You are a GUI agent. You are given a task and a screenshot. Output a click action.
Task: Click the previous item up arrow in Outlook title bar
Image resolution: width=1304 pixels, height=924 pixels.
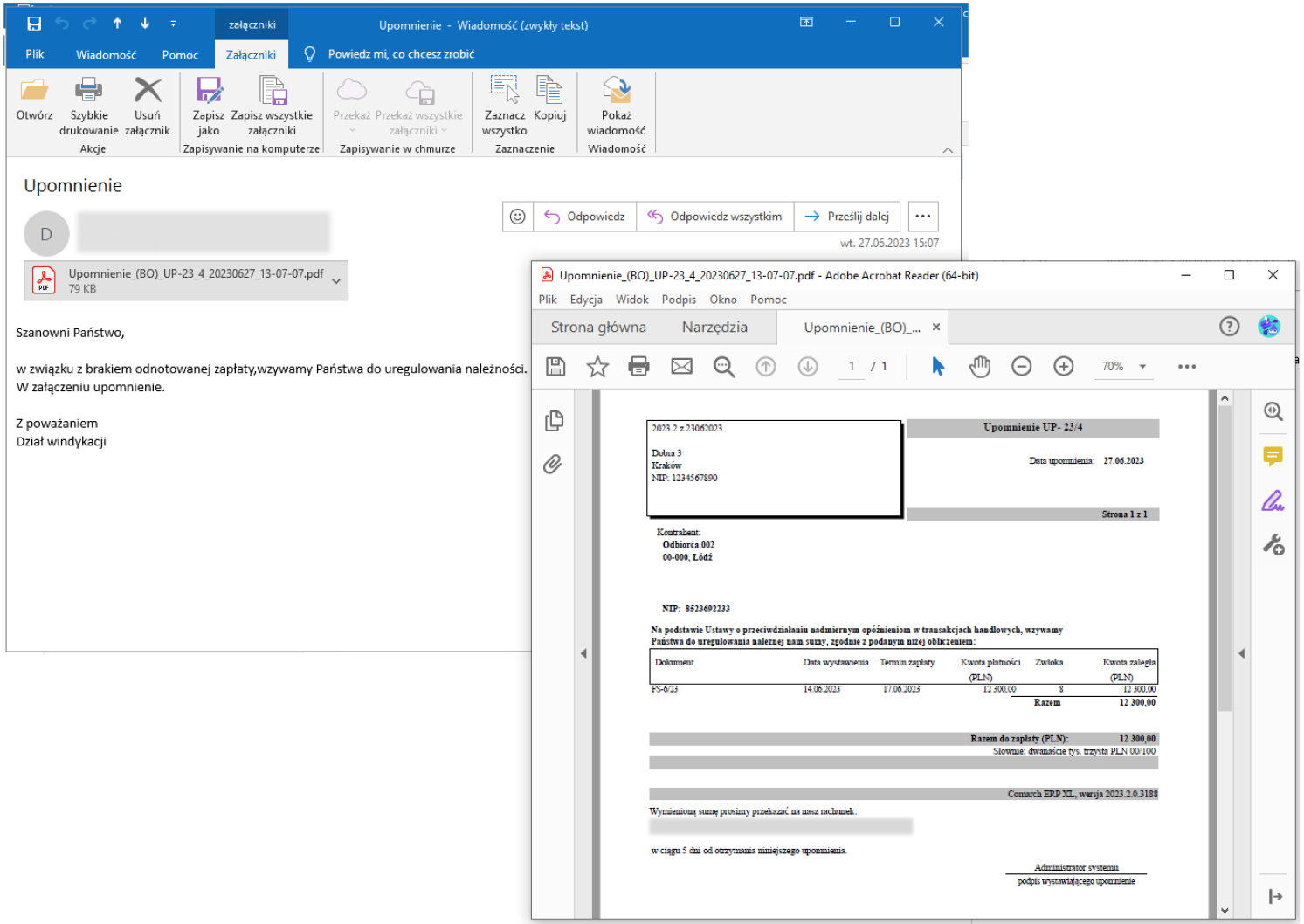point(117,24)
